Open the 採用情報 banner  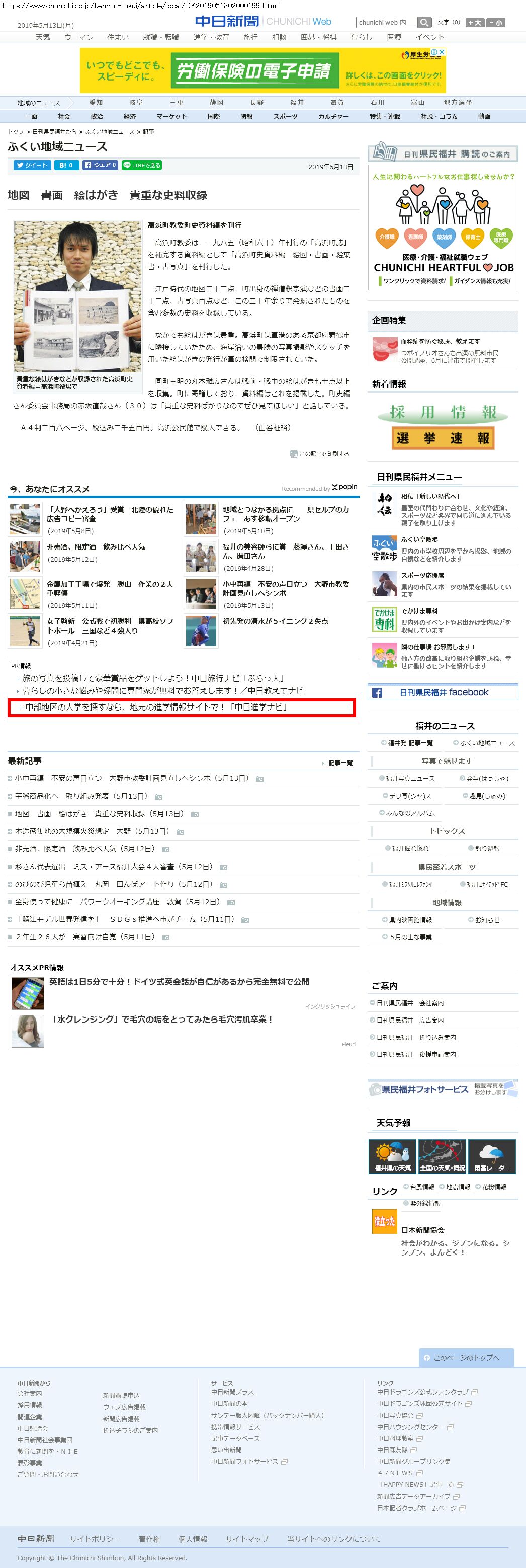coord(443,412)
